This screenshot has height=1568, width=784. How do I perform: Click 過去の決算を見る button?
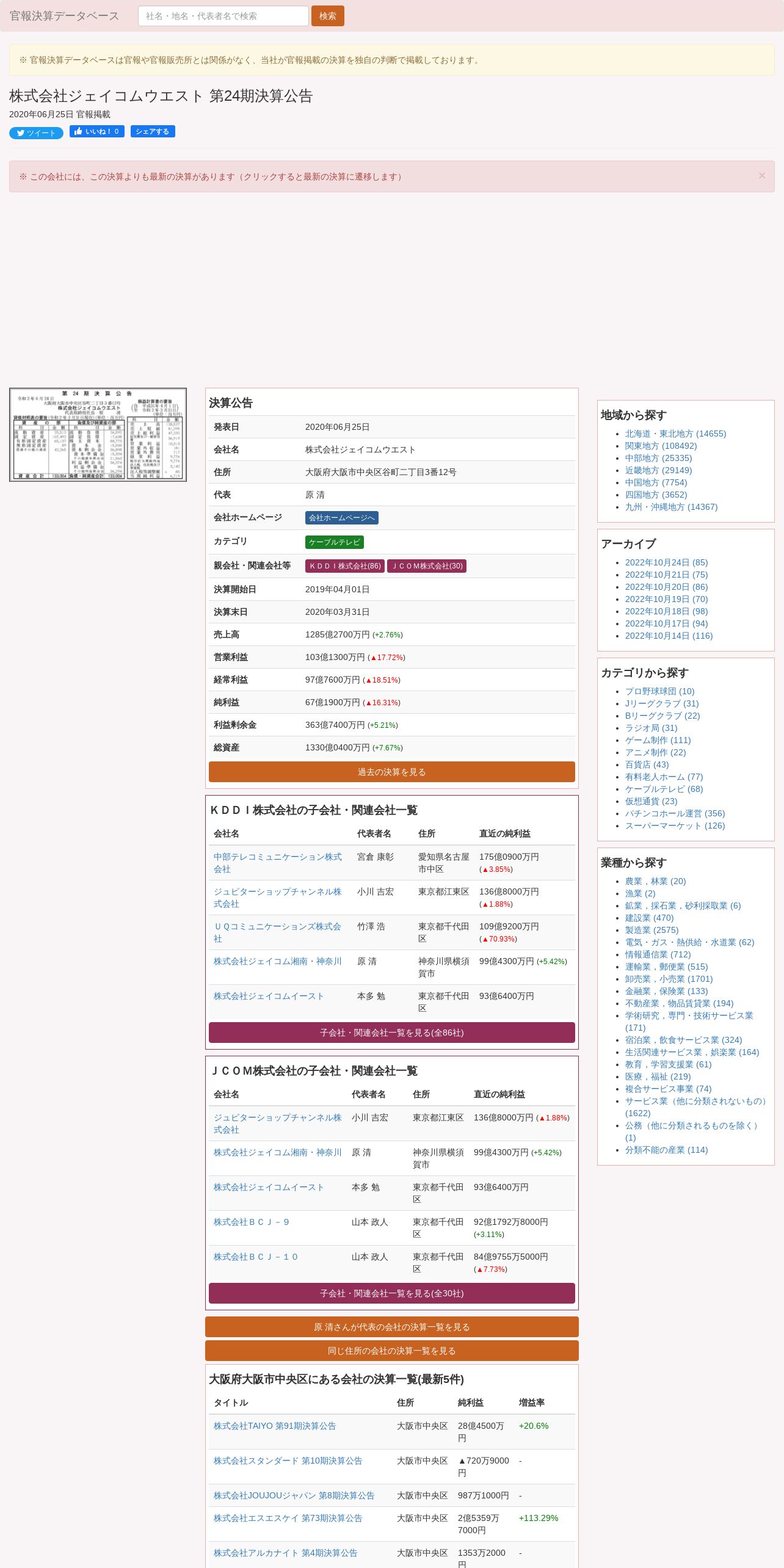pyautogui.click(x=392, y=772)
